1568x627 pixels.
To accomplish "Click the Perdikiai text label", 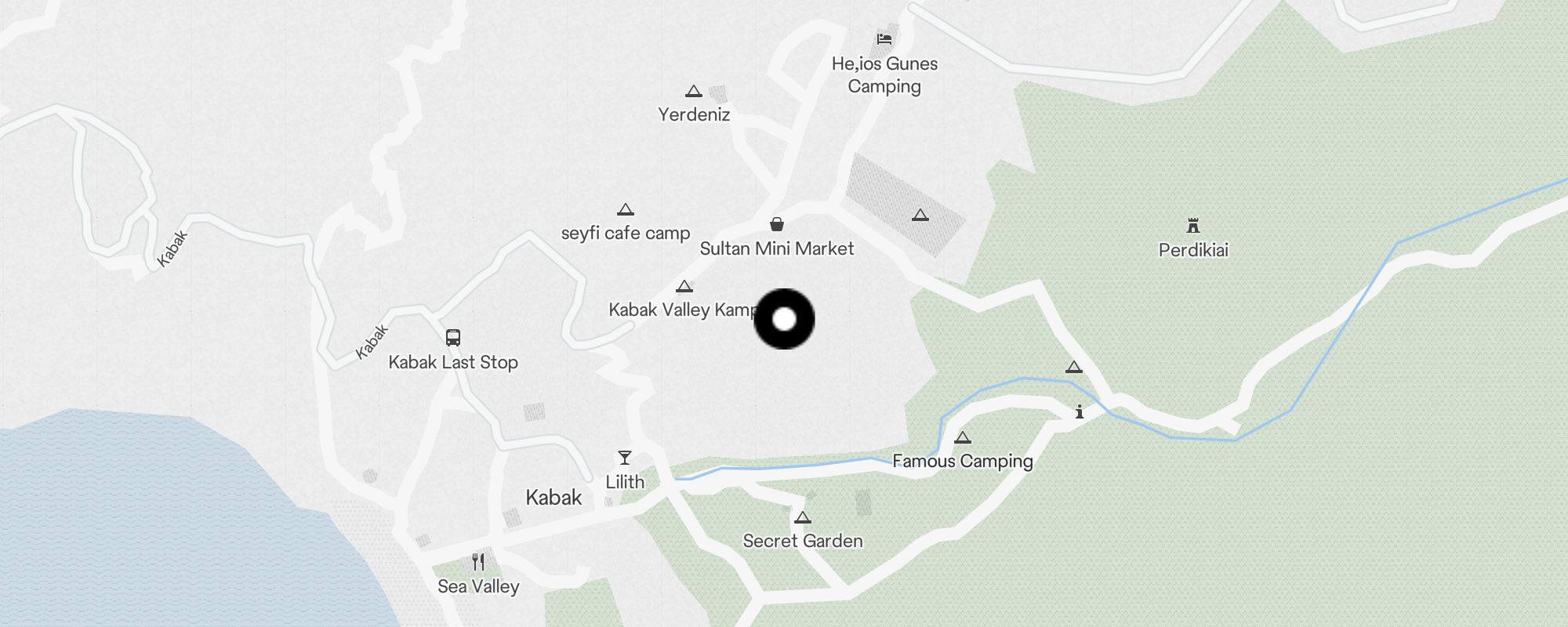I will (1193, 250).
